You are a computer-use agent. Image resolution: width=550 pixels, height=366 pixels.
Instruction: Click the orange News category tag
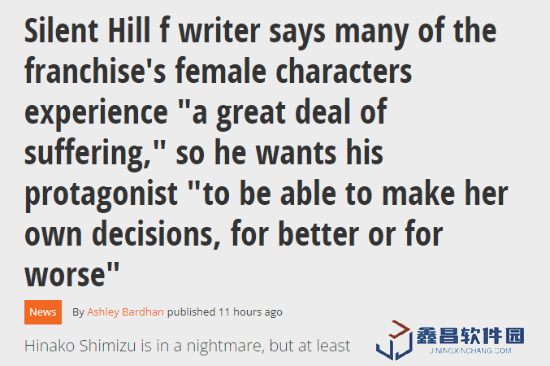click(x=43, y=312)
